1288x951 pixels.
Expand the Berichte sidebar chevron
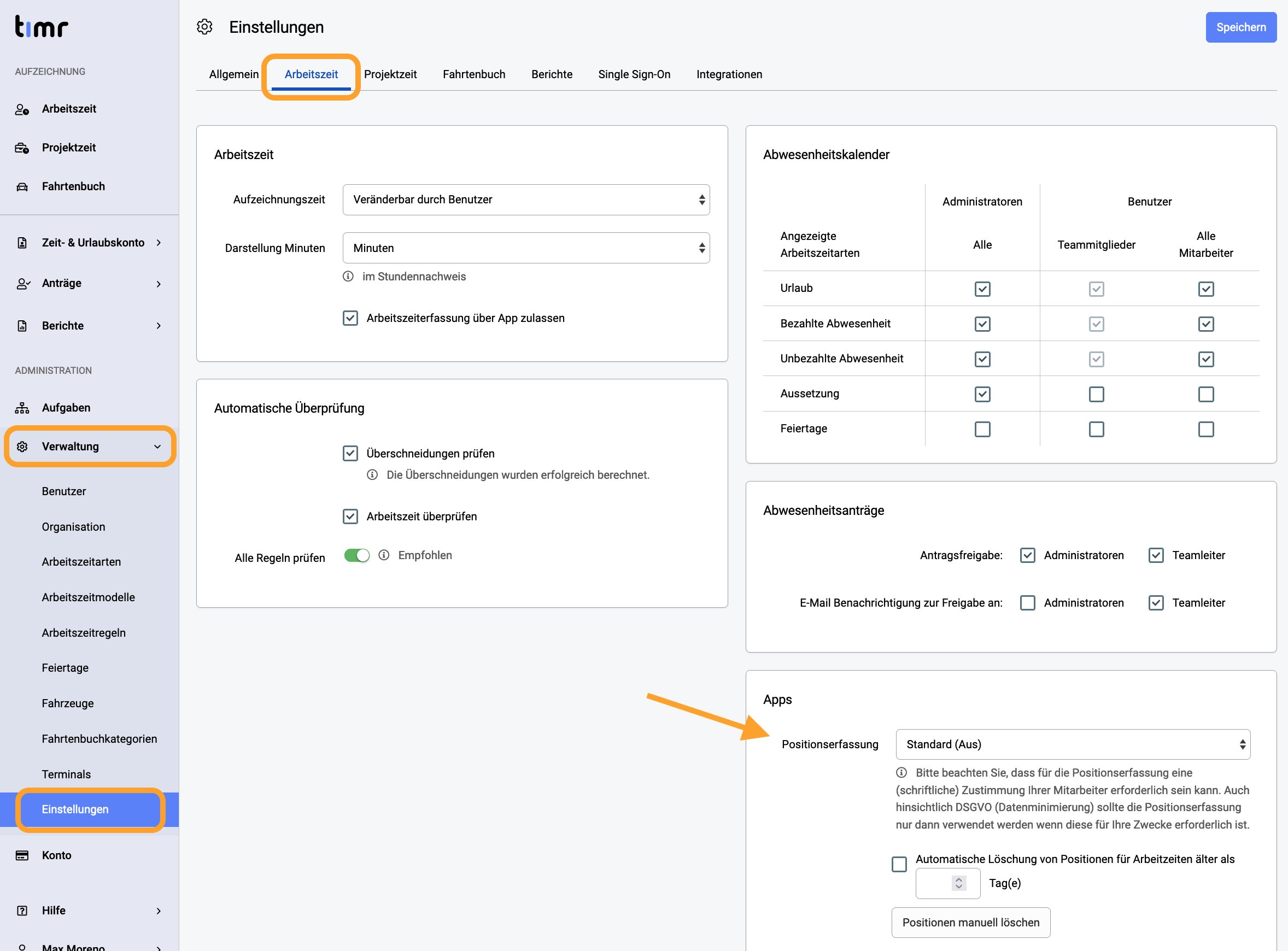pos(159,326)
